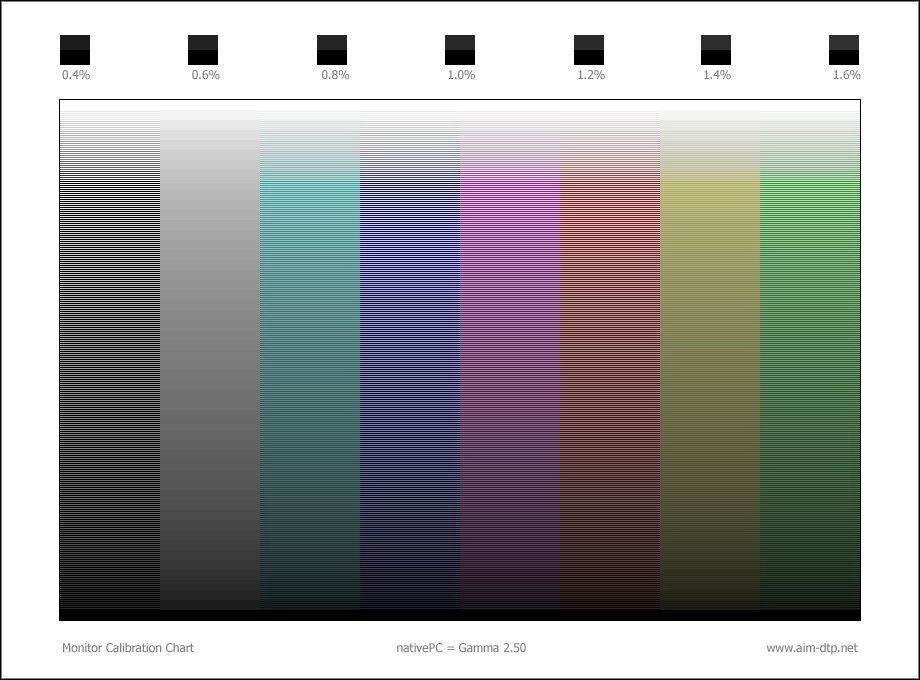Pick the 1.4% black level patch
920x680 pixels.
point(716,50)
